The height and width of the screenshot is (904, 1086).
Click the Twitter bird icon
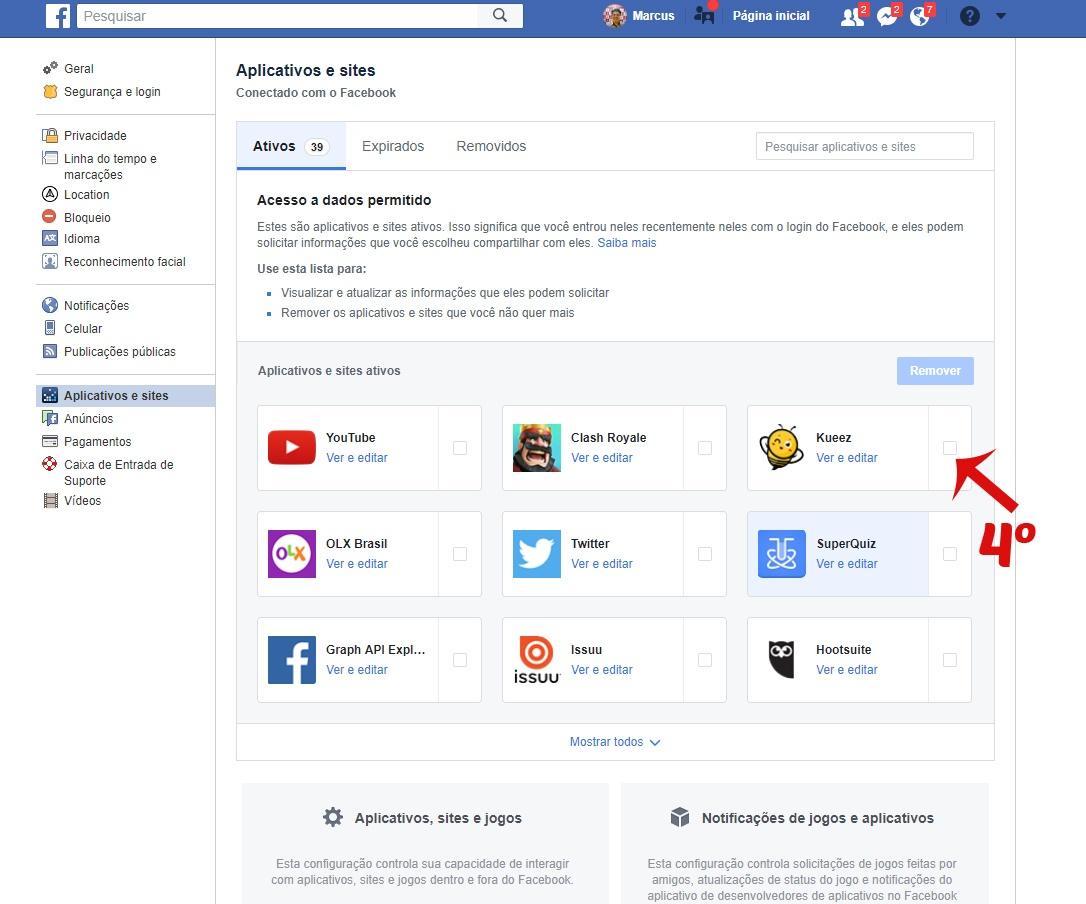(x=537, y=553)
